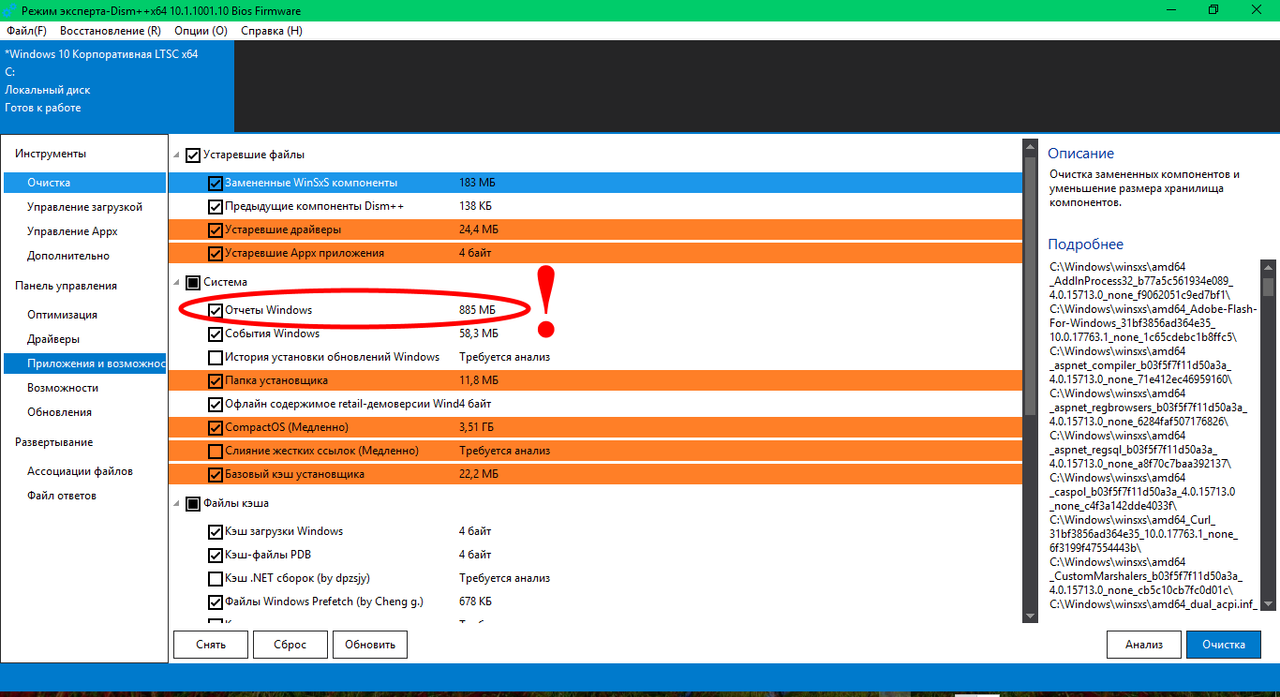Click the cleanup list vertical scrollbar
Viewport: 1280px width, 697px height.
(1029, 380)
